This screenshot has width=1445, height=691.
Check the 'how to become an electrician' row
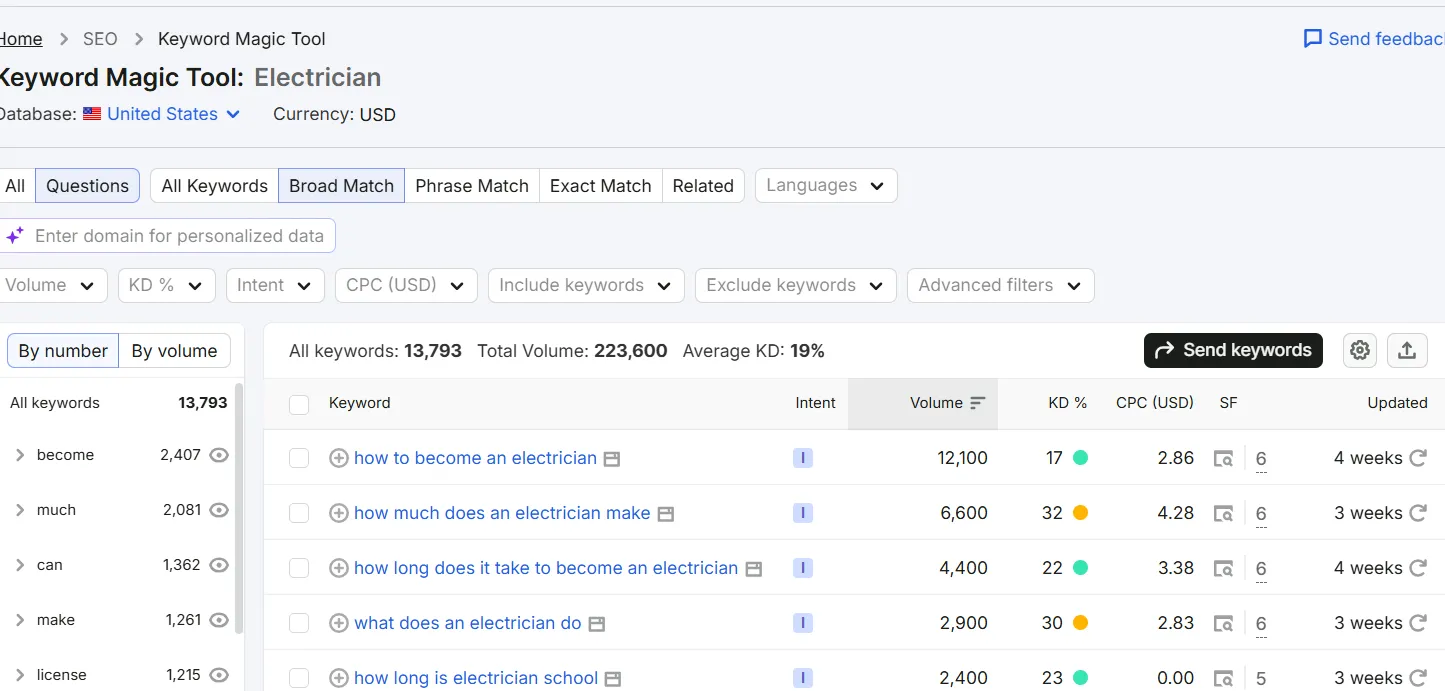[299, 458]
